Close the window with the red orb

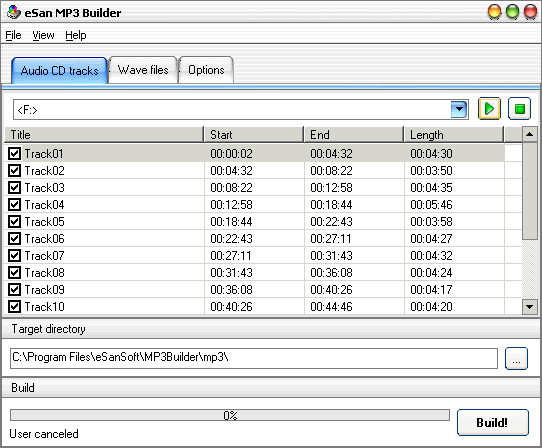click(531, 12)
